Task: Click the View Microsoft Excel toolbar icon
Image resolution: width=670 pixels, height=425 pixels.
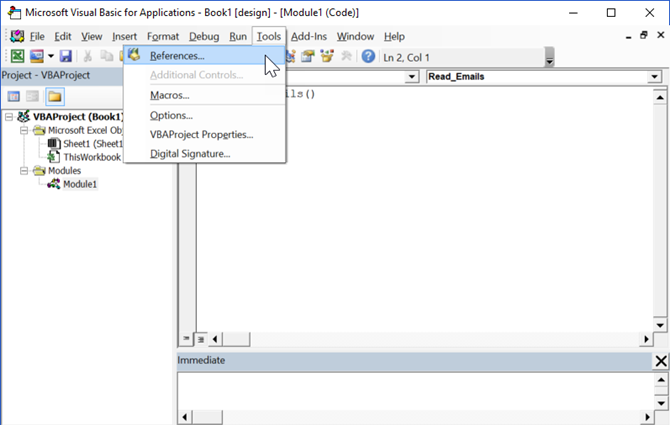Action: click(17, 57)
